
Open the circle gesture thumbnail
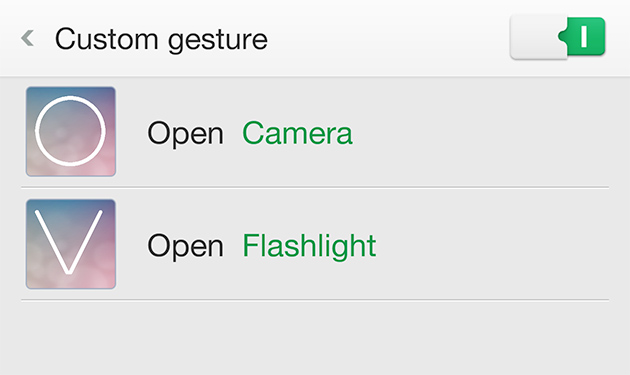coord(71,131)
